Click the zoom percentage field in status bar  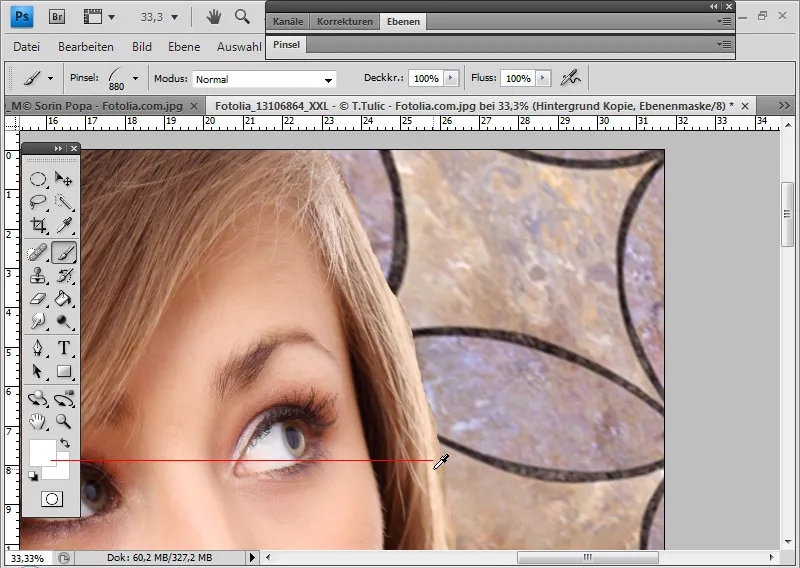(x=28, y=558)
